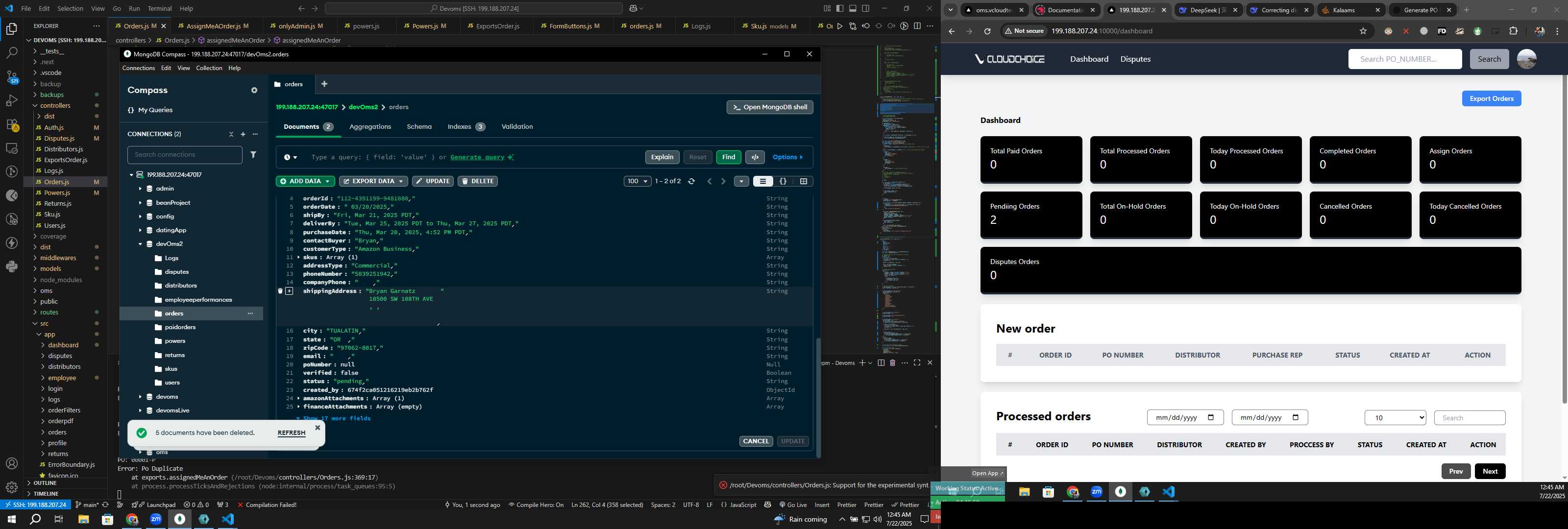The image size is (1568, 529).
Task: Open VS Code Search view icon
Action: click(12, 52)
